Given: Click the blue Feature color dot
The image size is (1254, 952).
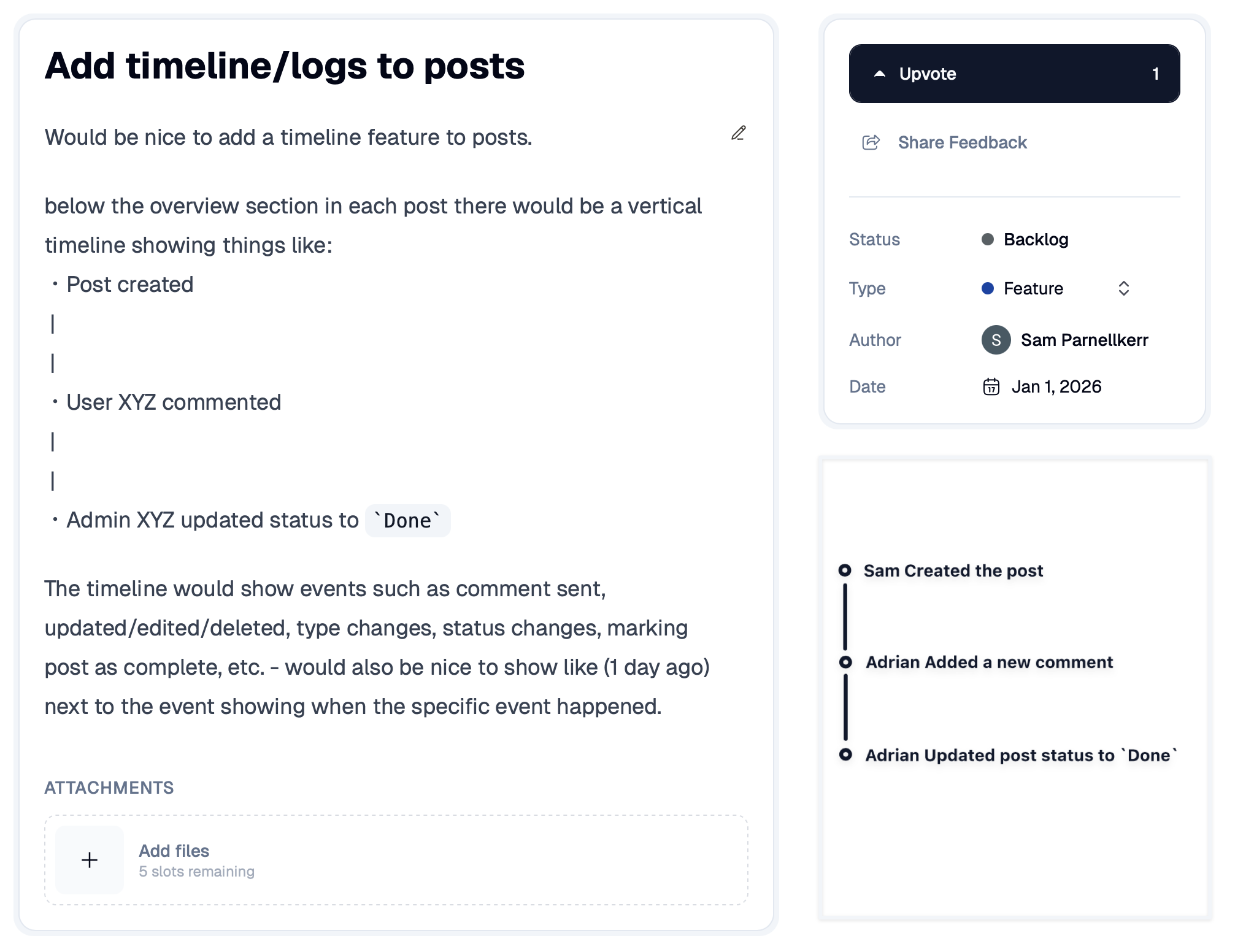Looking at the screenshot, I should (x=988, y=288).
